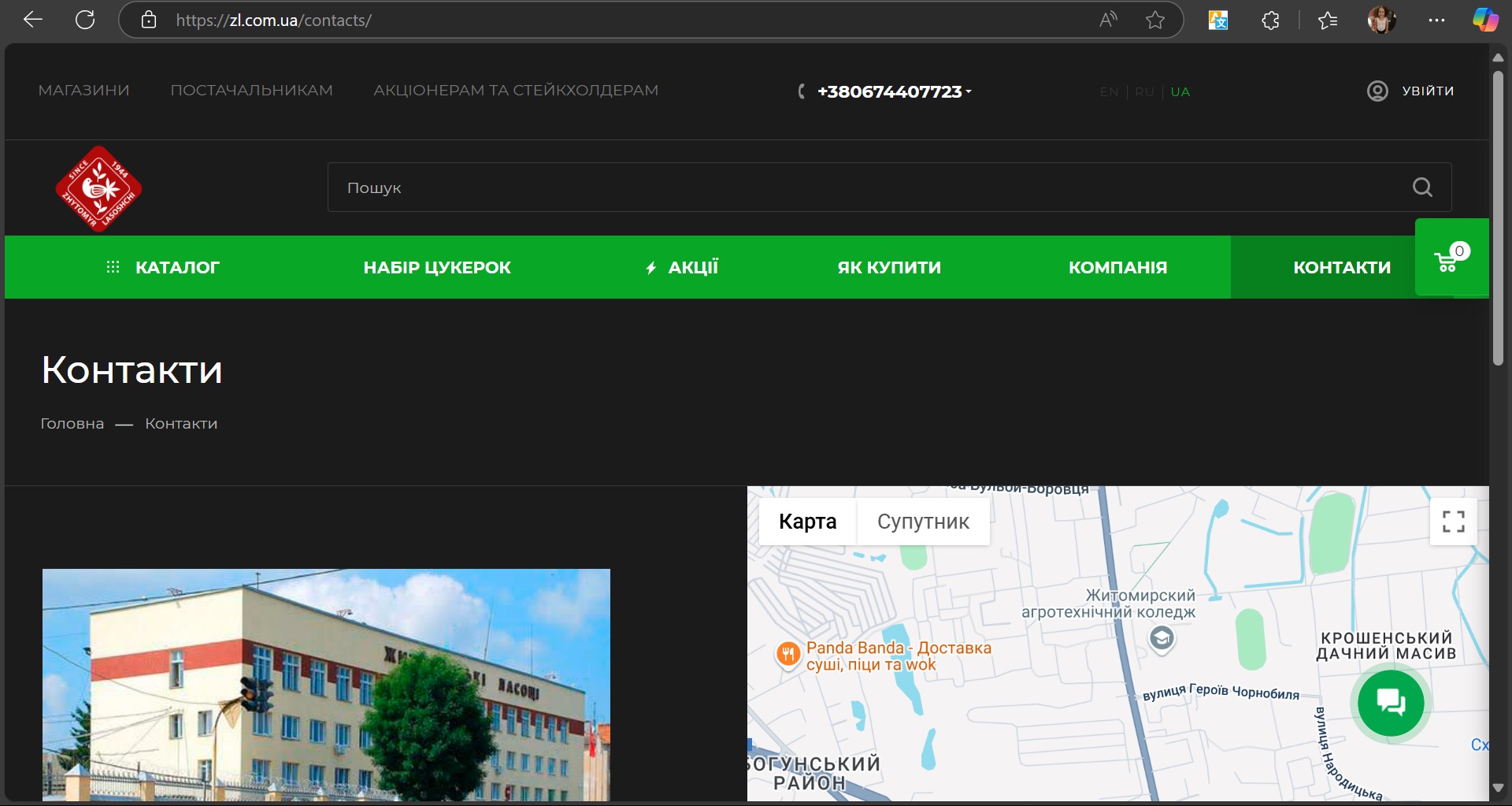
Task: Open browser extensions puzzle icon
Action: pyautogui.click(x=1270, y=20)
